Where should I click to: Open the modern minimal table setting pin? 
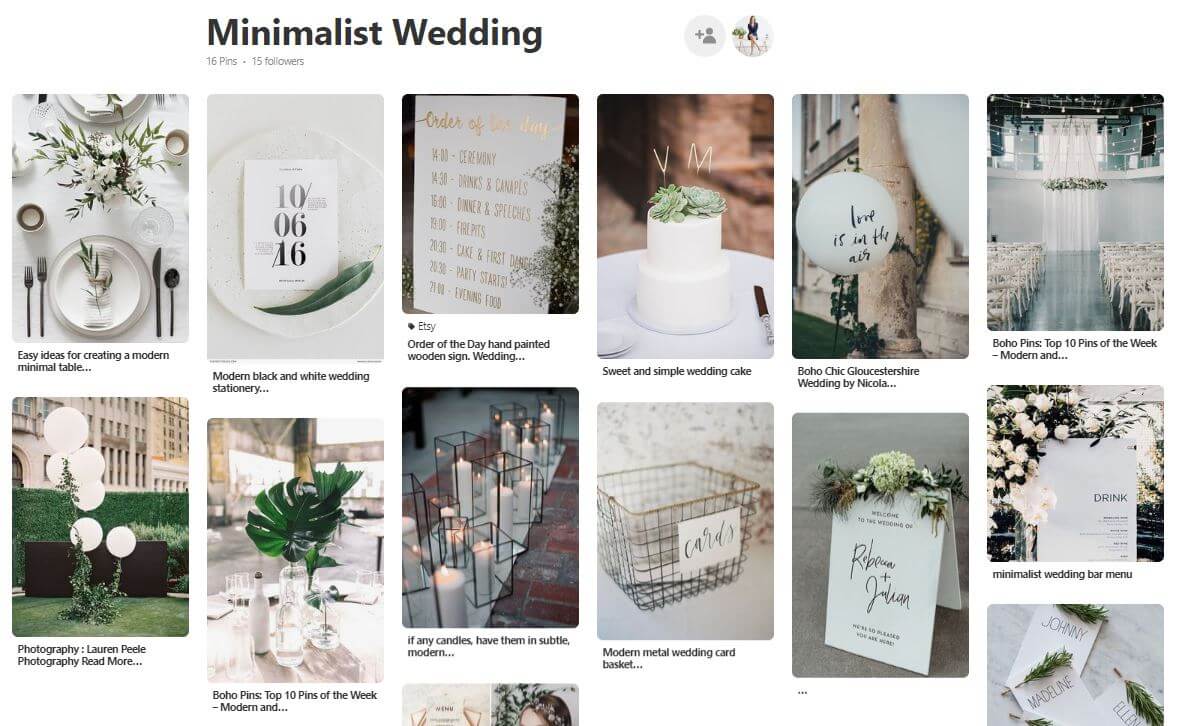pyautogui.click(x=101, y=218)
